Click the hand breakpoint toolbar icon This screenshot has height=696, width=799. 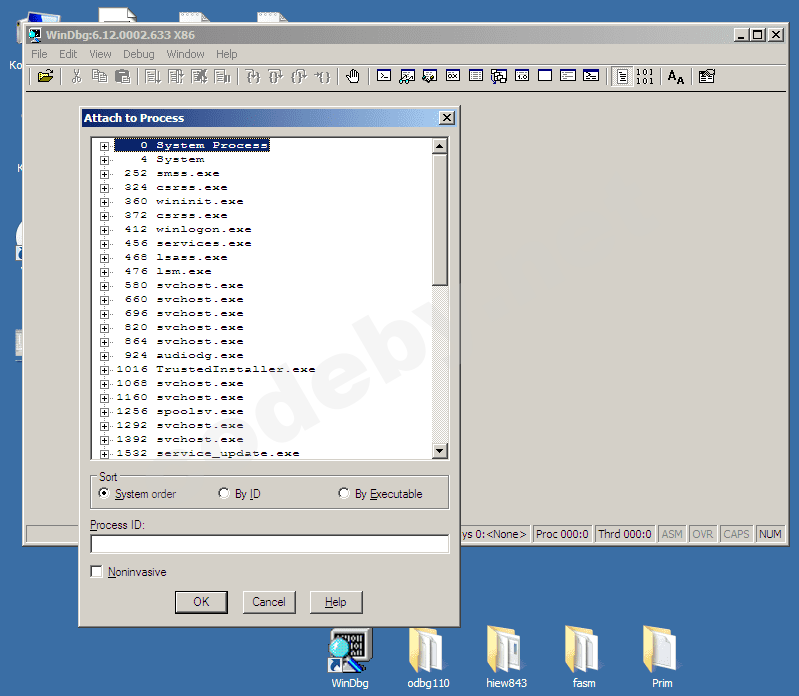(352, 76)
